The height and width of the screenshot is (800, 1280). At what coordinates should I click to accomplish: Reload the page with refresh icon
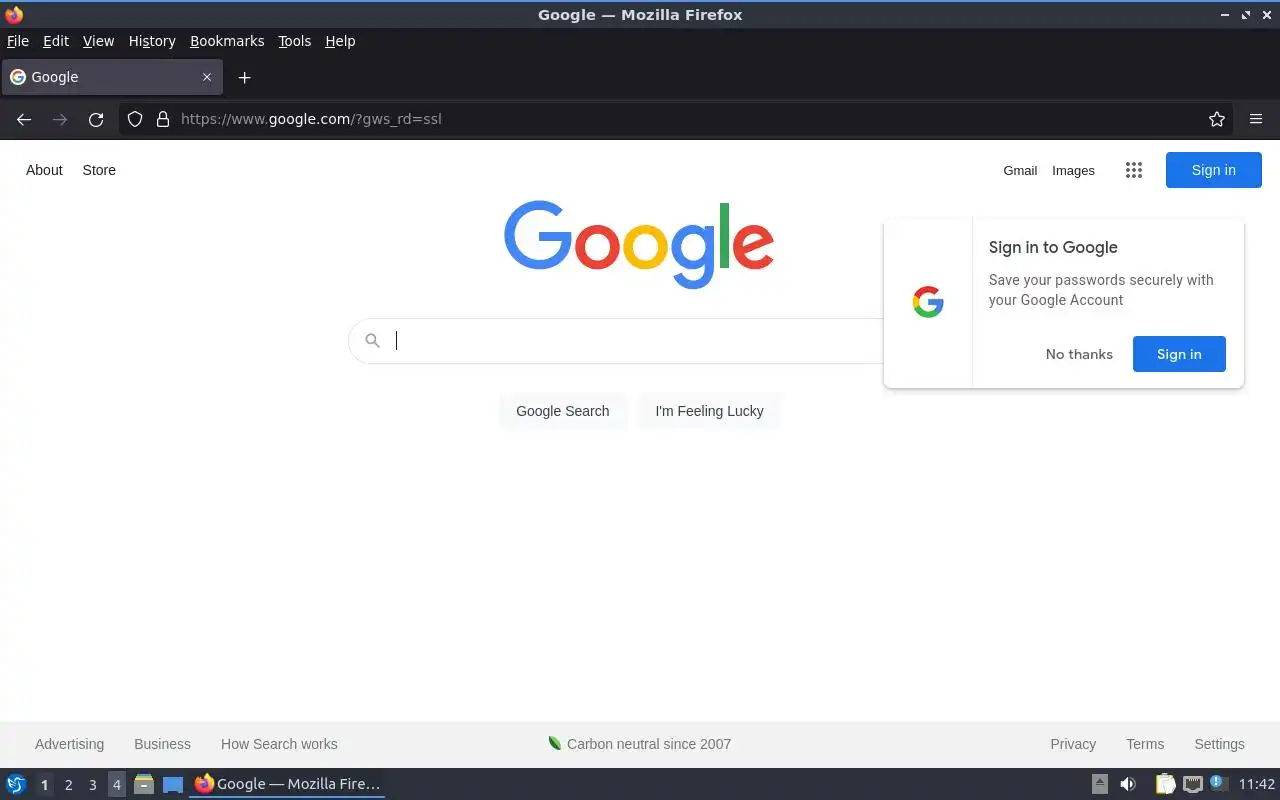(x=96, y=119)
